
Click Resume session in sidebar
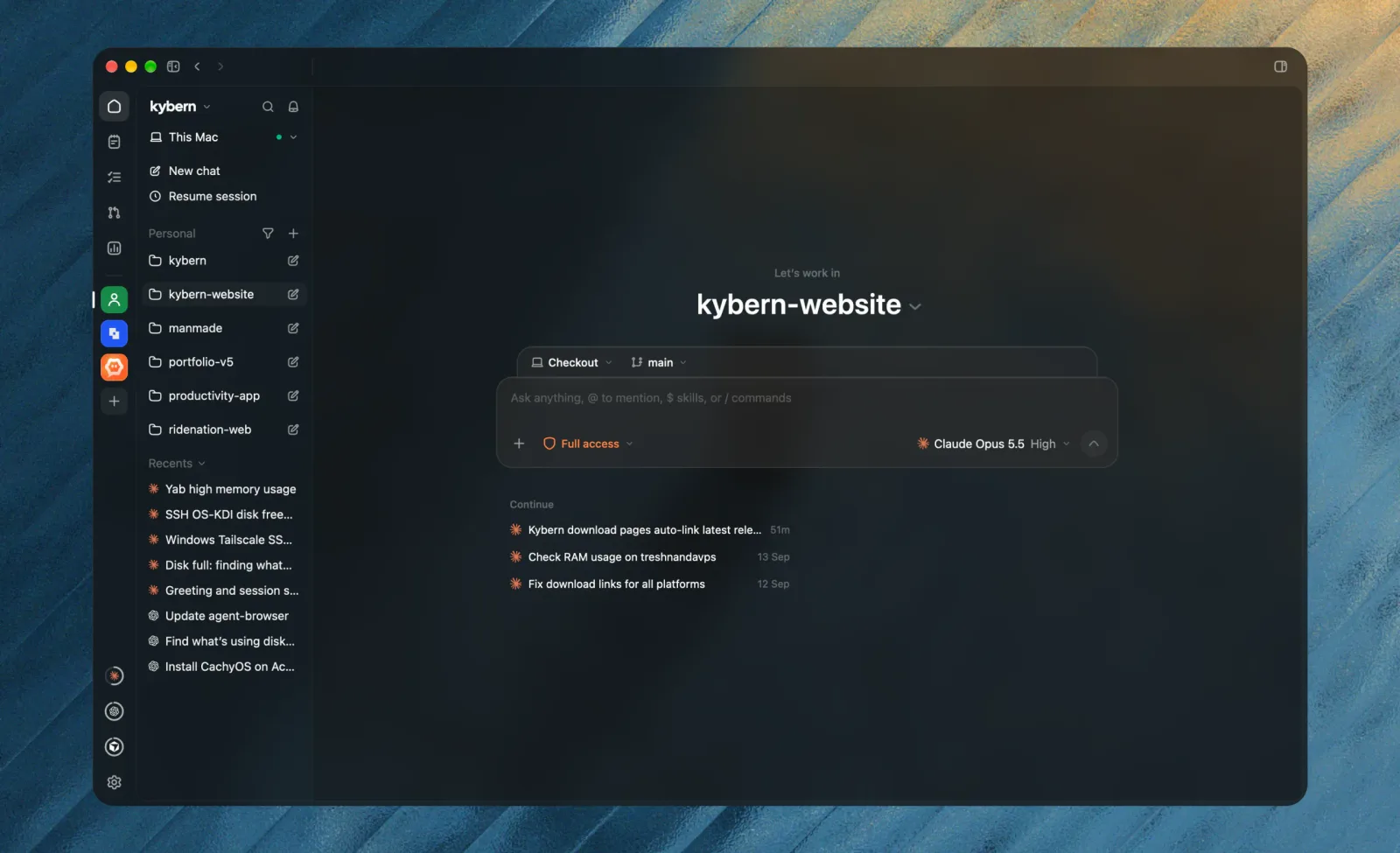224,197
